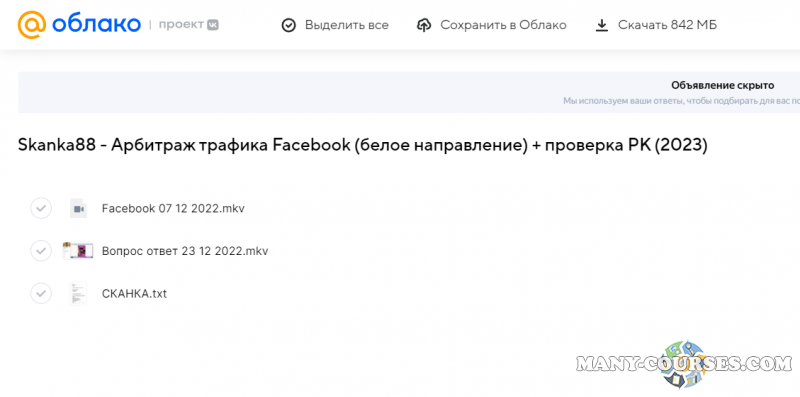800x397 pixels.
Task: Click folder title Skanka88 - Арбитраж трафика Facebook
Action: pos(363,145)
